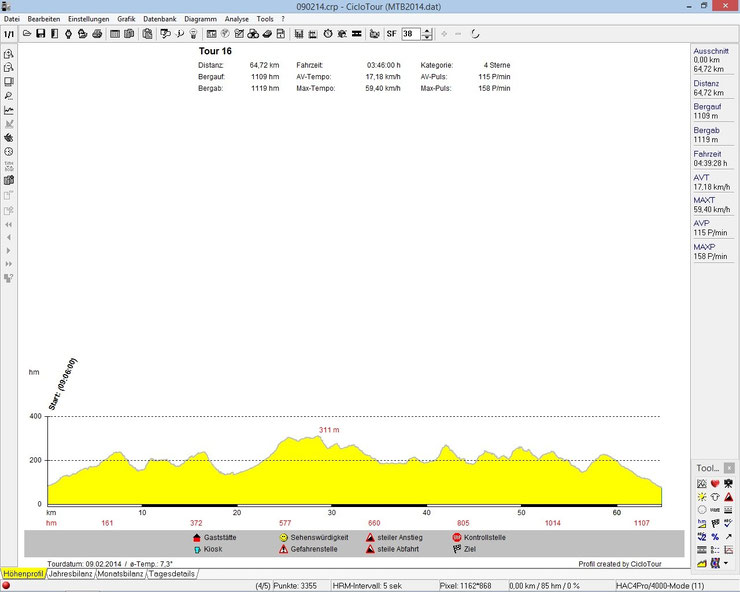Click the watch device download icon
This screenshot has width=740, height=592.
click(x=68, y=34)
